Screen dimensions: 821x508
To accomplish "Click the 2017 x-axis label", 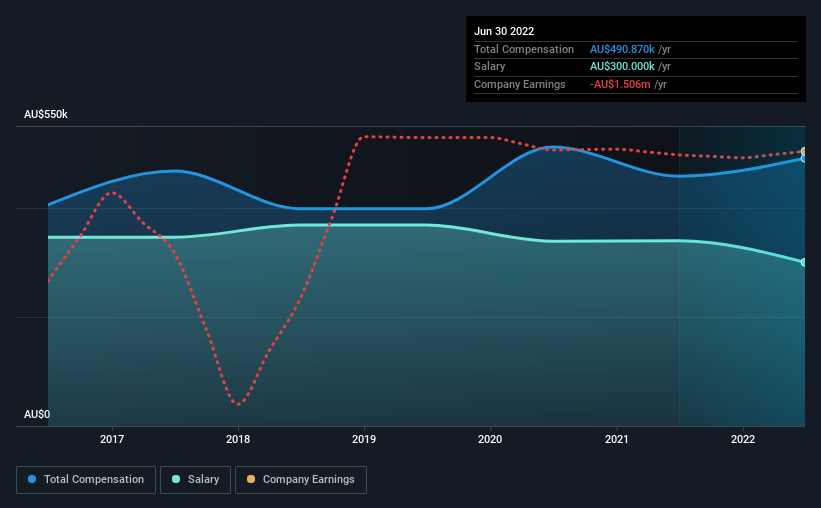I will [112, 439].
